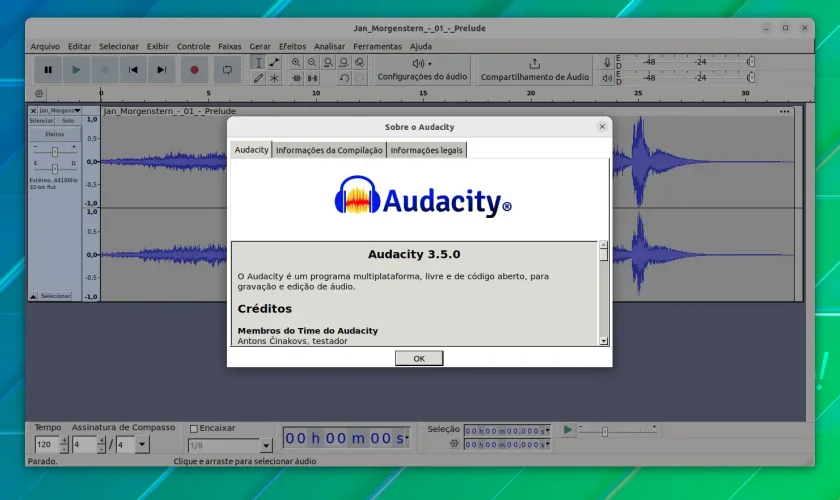
Task: Select the asterisk Multi-tool
Action: [x=274, y=78]
